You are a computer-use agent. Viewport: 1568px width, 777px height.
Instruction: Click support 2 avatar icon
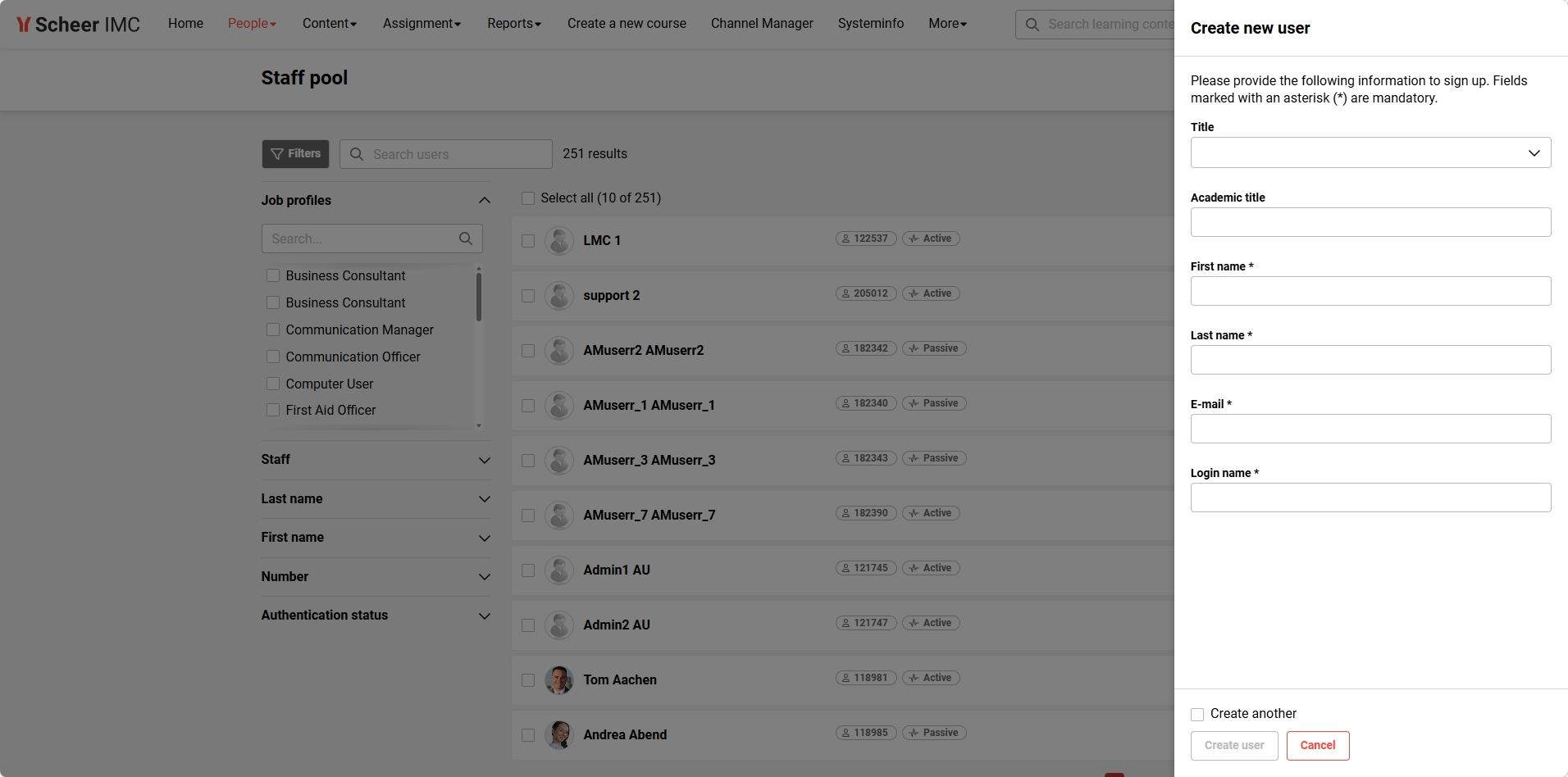(x=559, y=296)
